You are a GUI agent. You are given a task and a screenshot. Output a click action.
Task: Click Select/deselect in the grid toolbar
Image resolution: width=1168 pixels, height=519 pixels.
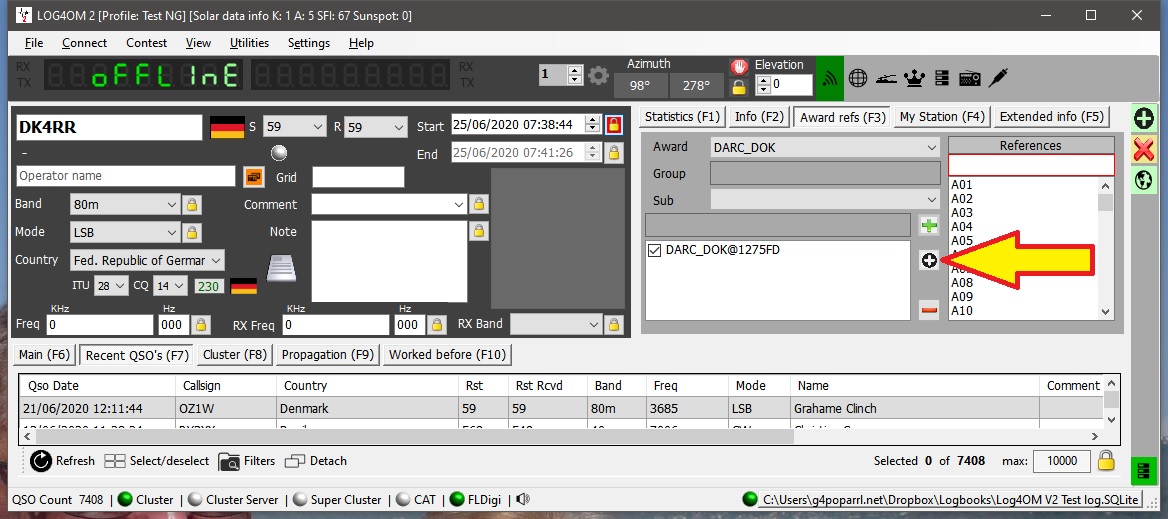(156, 461)
